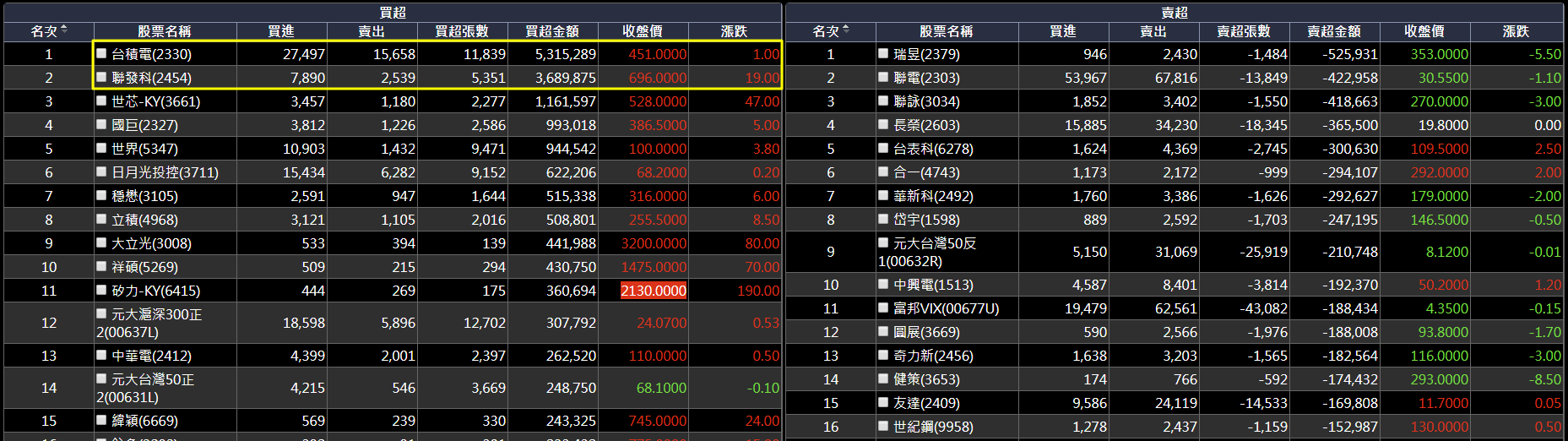Click 買超金額 value 5,315,289
Viewport: 1568px width, 441px height.
[566, 54]
